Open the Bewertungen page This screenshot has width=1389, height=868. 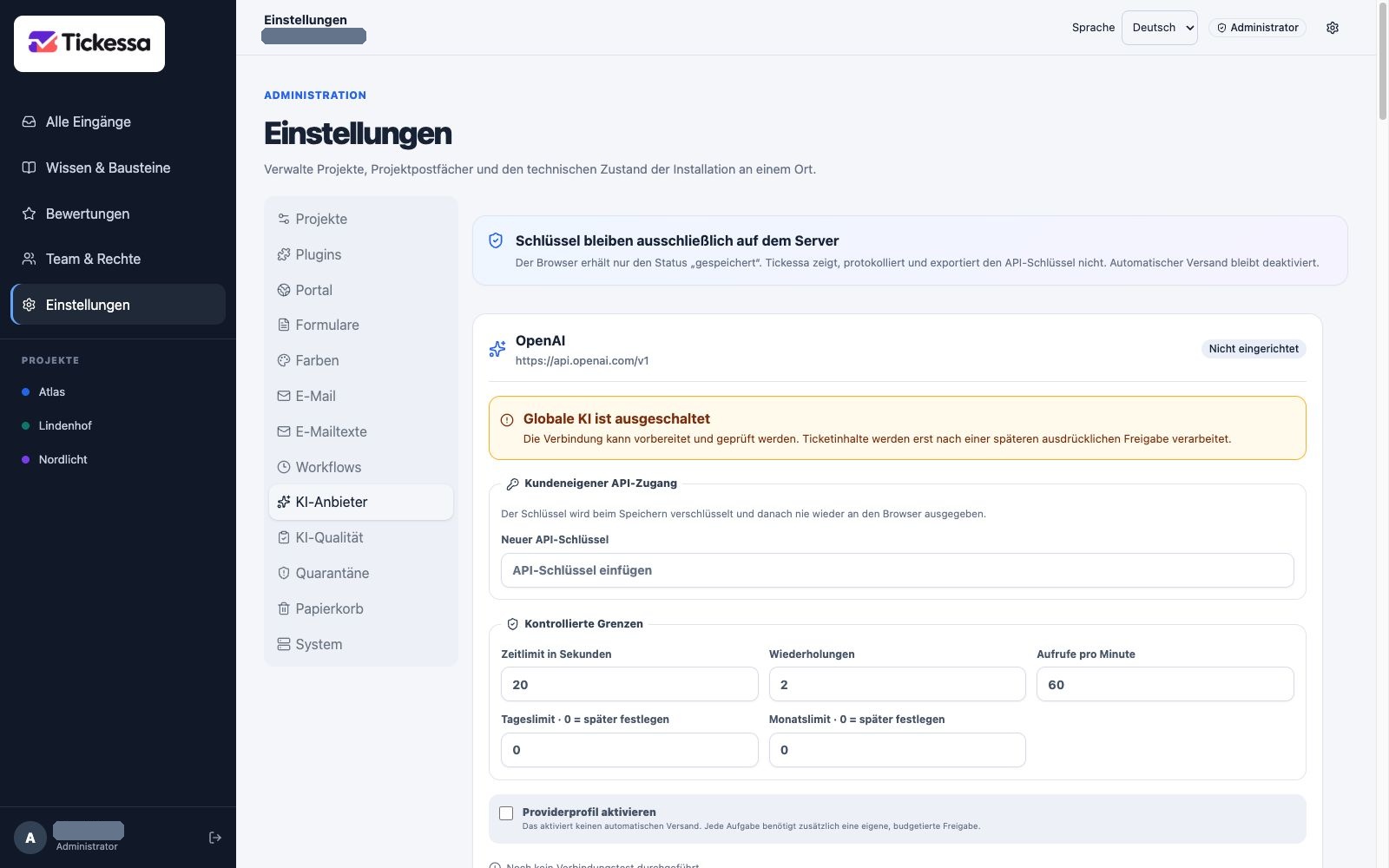(118, 214)
